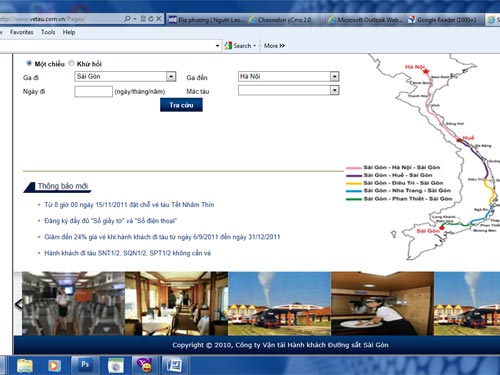Click the Sài Gòn station marker on the map
This screenshot has width=500, height=375.
[442, 228]
